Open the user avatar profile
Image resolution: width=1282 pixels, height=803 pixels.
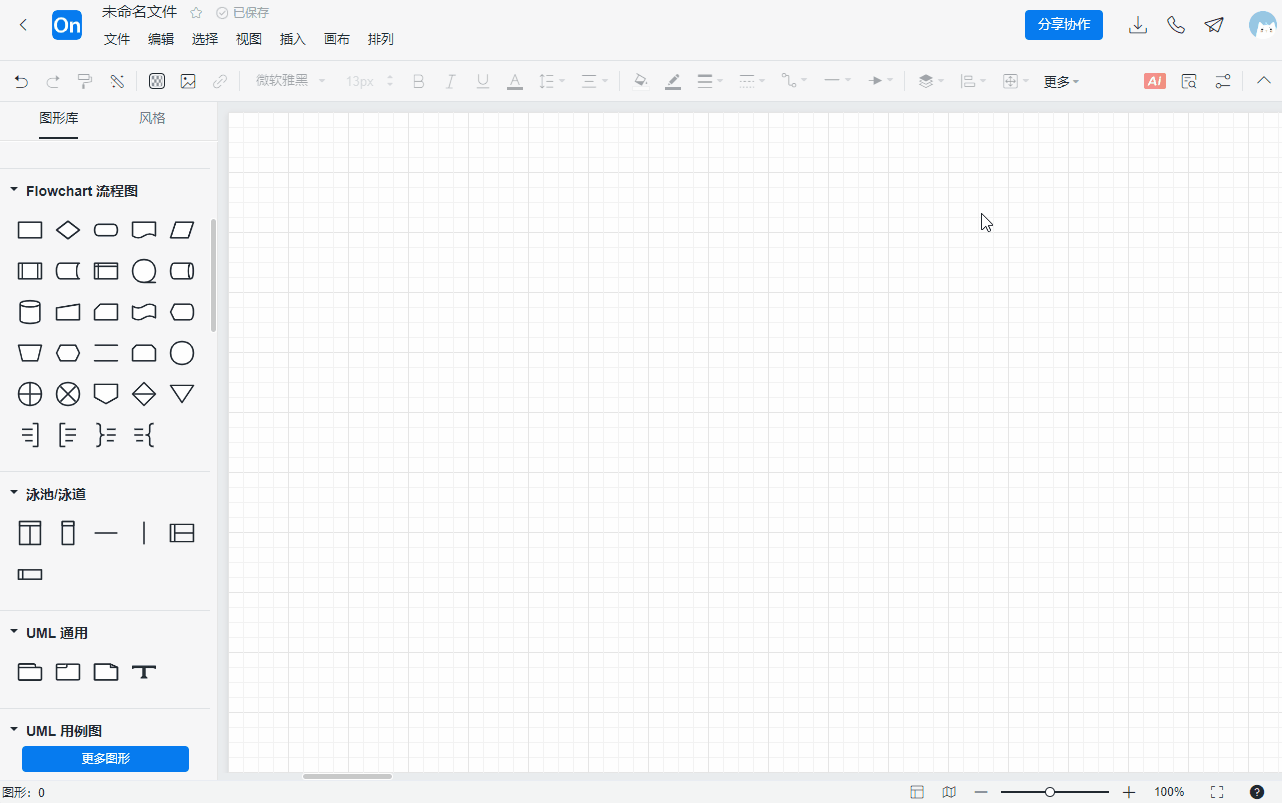click(x=1263, y=25)
